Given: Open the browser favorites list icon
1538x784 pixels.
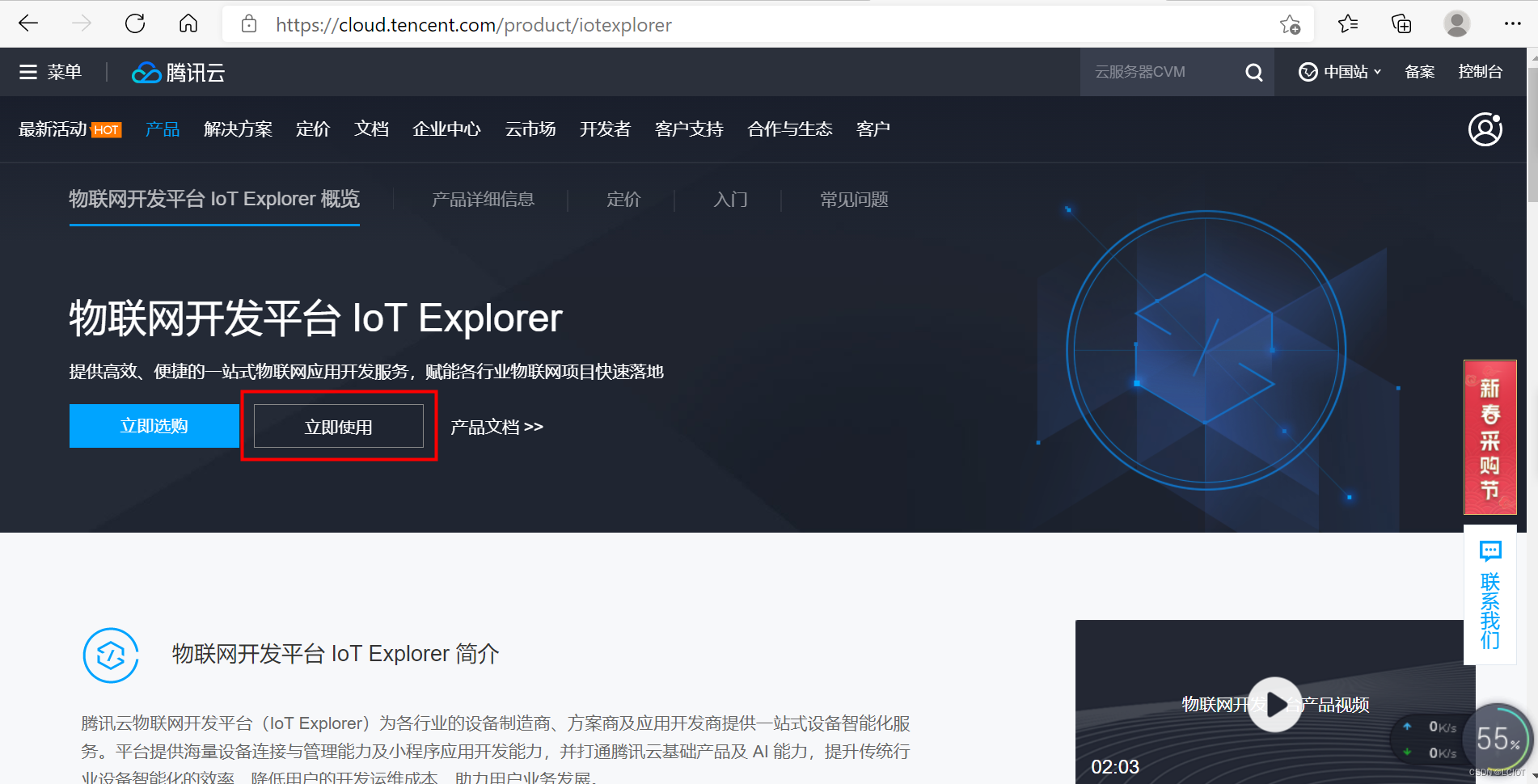Looking at the screenshot, I should click(x=1348, y=24).
